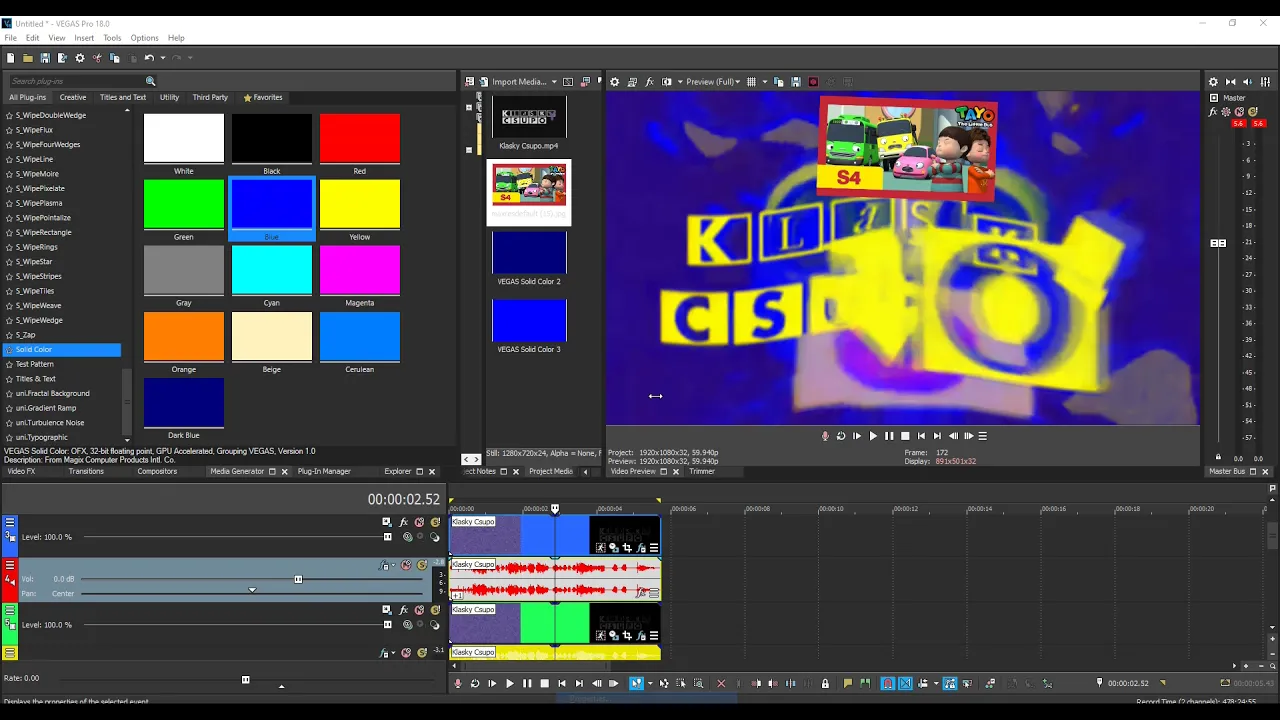Open the blue video track hamburger menu
Image resolution: width=1280 pixels, height=720 pixels.
[x=10, y=522]
